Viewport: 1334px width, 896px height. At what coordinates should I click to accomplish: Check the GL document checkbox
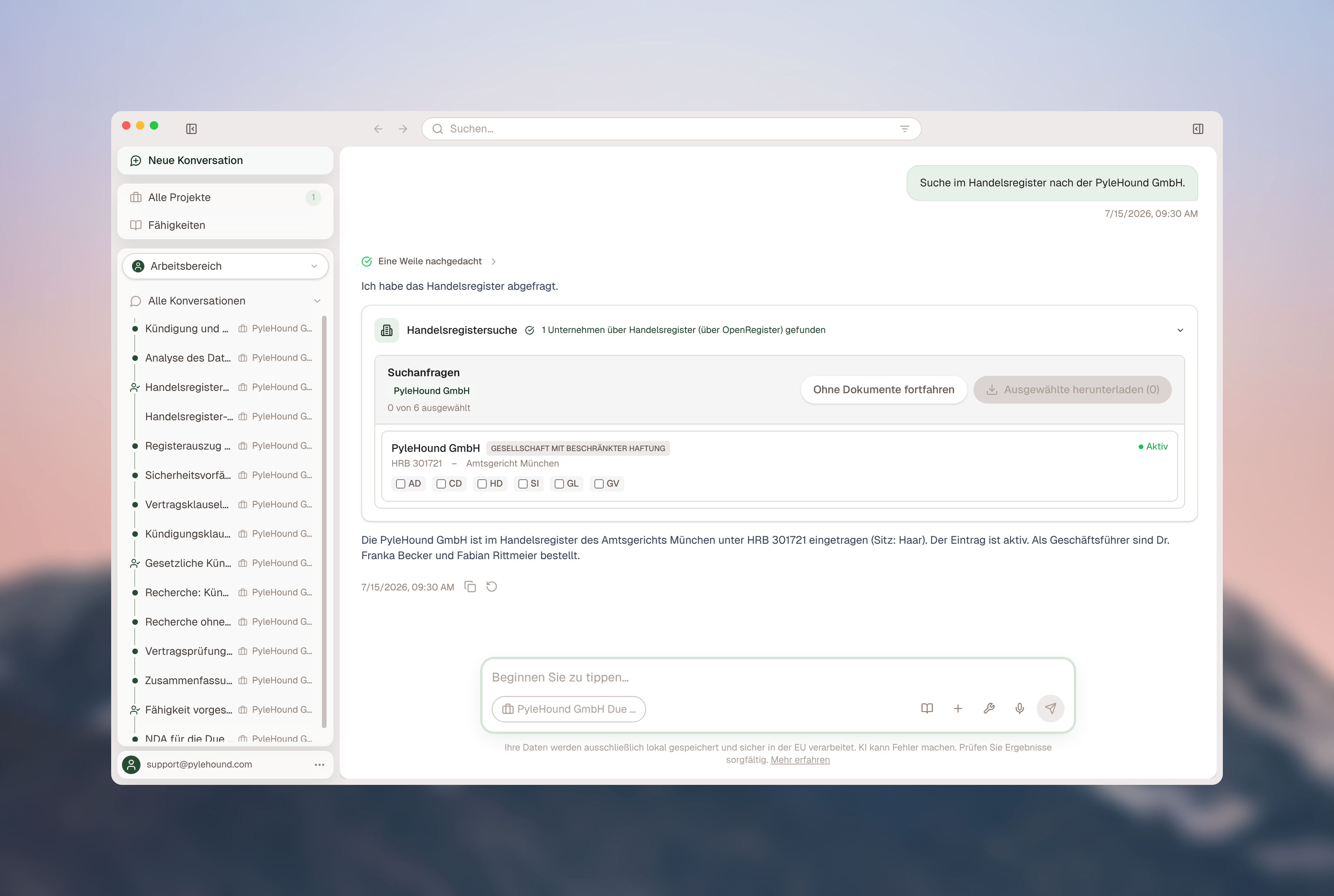pyautogui.click(x=560, y=484)
